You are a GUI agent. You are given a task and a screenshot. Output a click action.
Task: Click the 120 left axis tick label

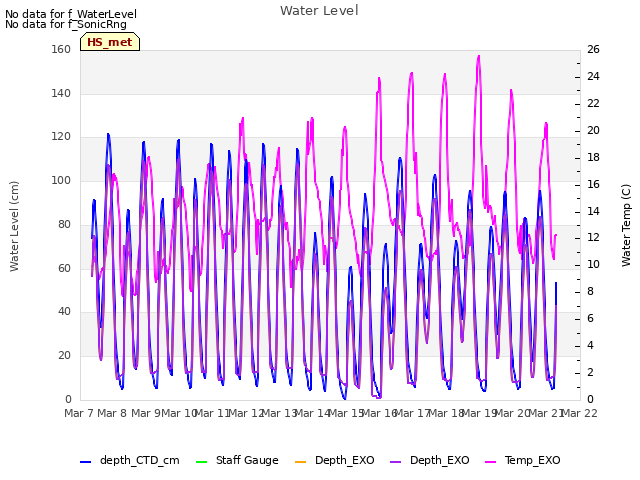point(61,137)
